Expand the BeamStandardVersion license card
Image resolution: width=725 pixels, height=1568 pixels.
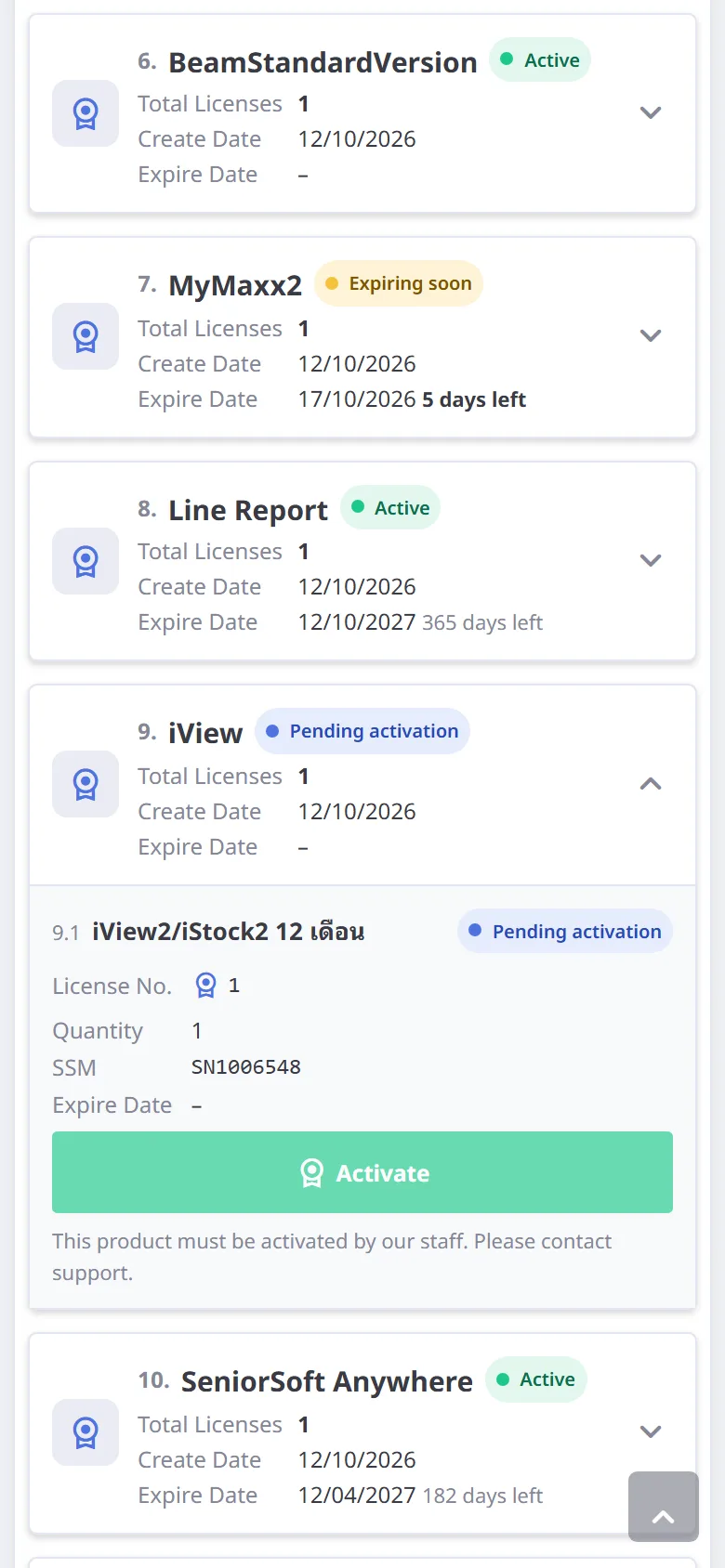click(651, 112)
